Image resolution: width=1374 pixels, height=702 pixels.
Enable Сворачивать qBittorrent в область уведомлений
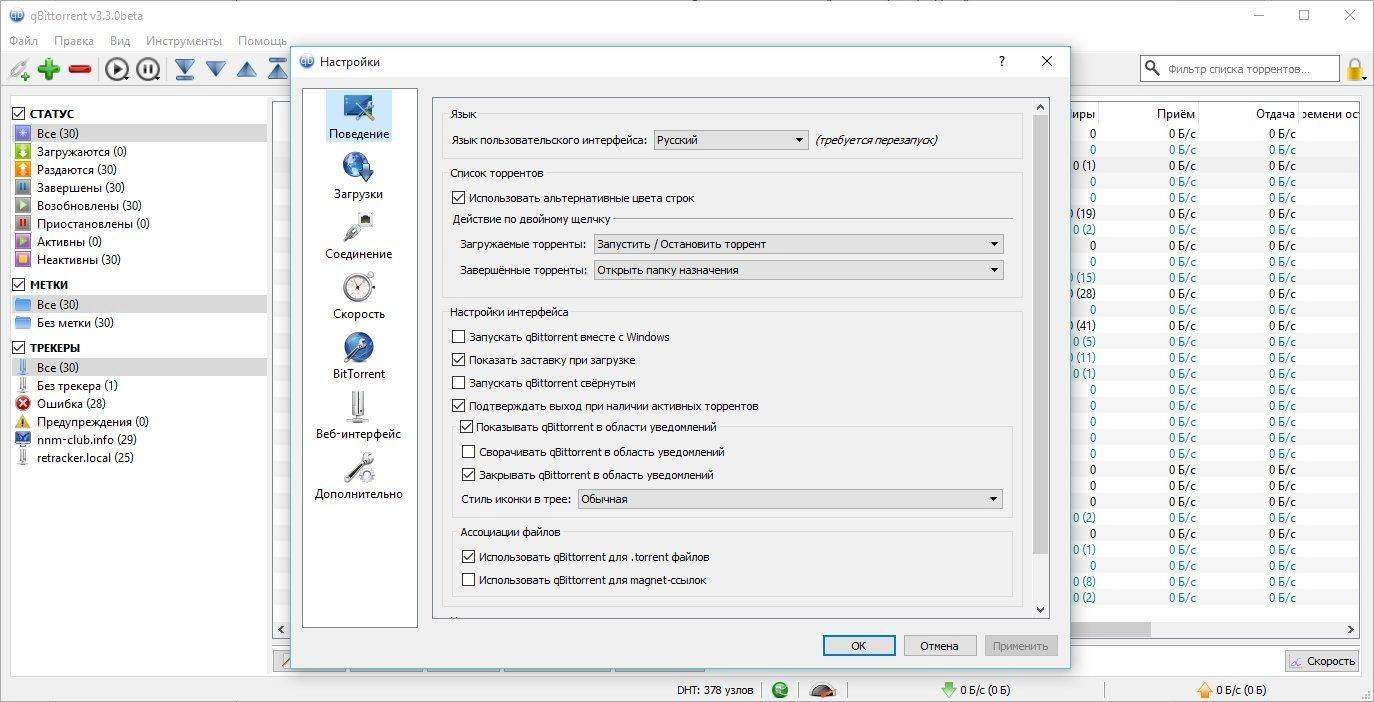click(469, 452)
